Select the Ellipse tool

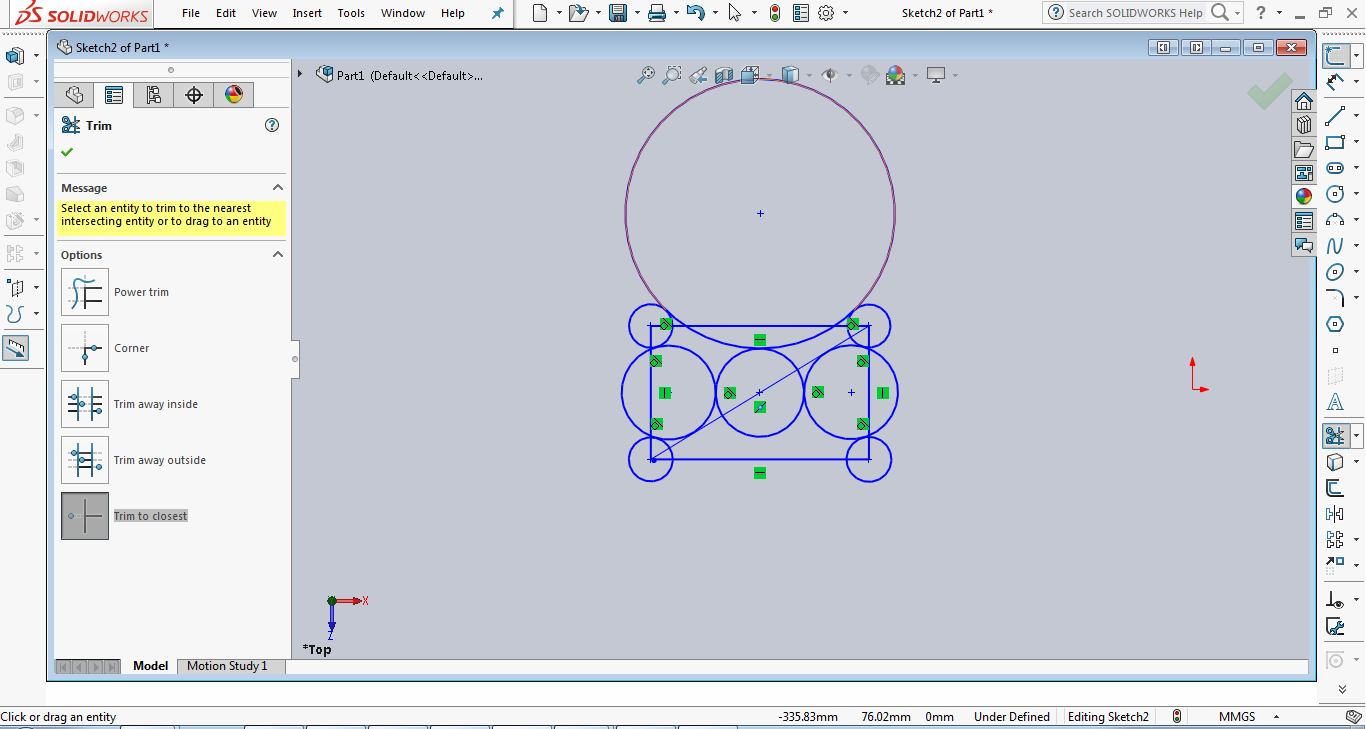coord(1335,272)
